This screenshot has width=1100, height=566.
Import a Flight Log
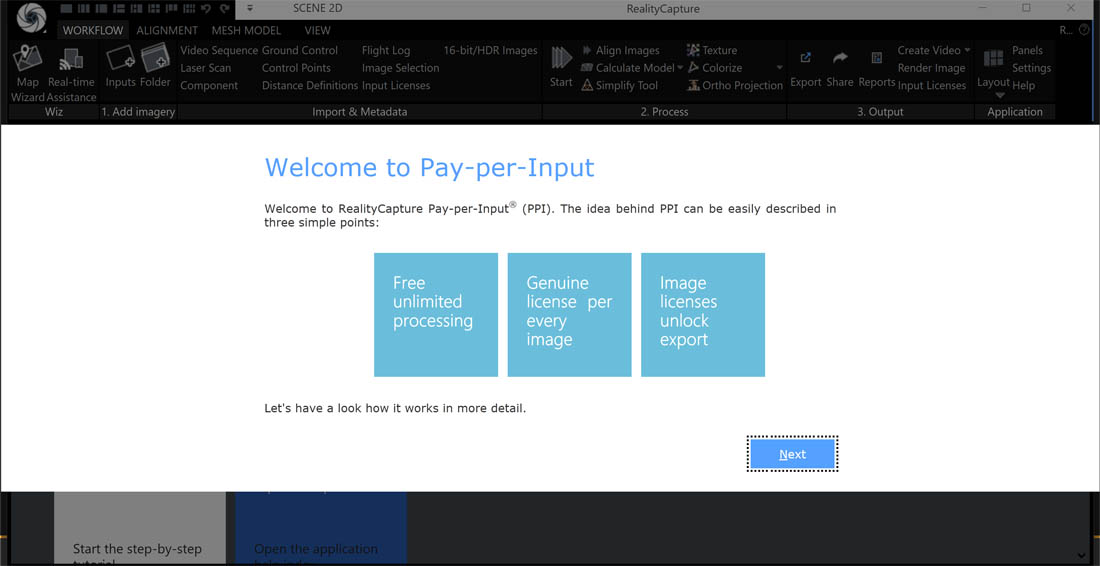pos(386,50)
